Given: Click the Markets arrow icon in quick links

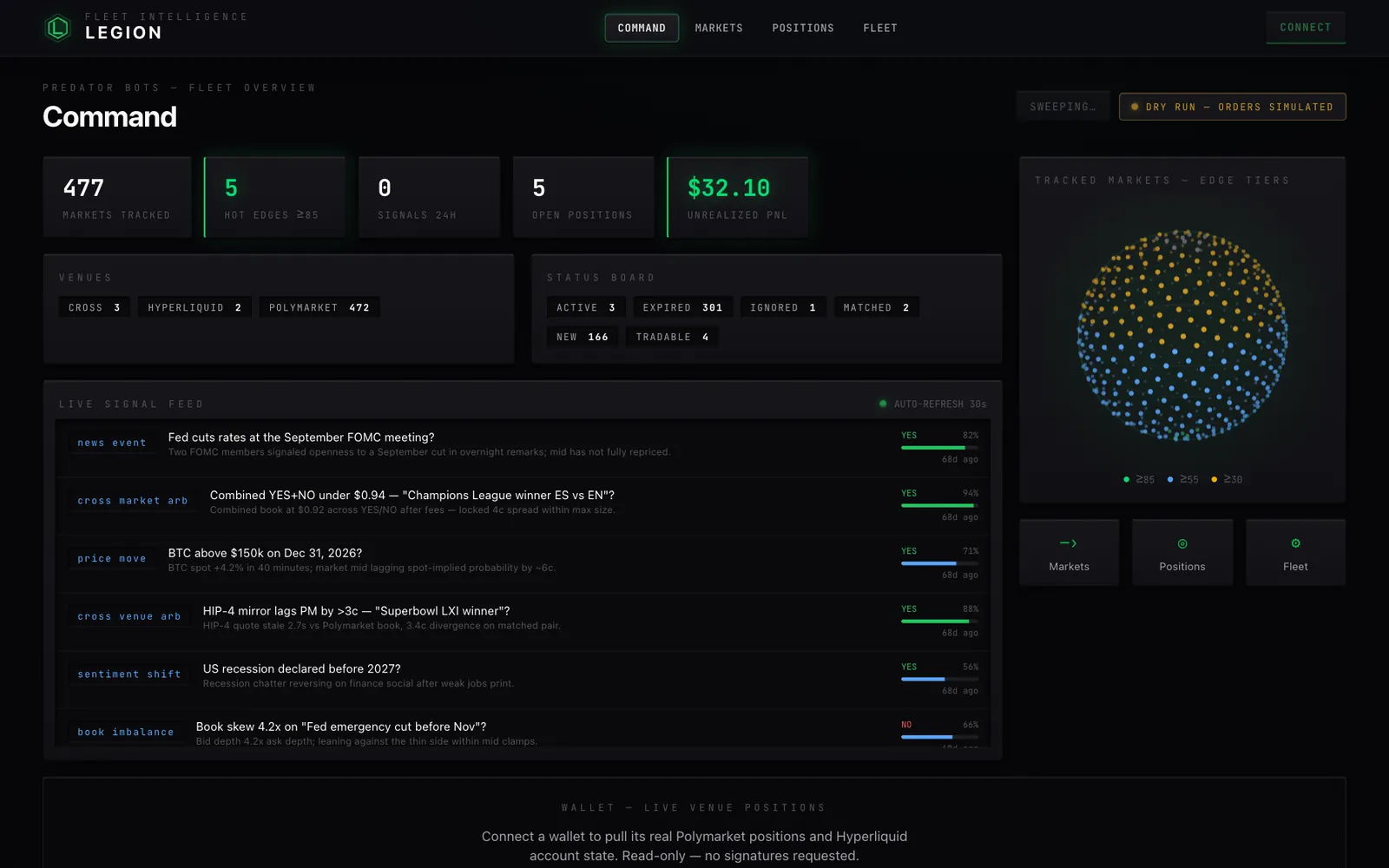Looking at the screenshot, I should 1069,543.
